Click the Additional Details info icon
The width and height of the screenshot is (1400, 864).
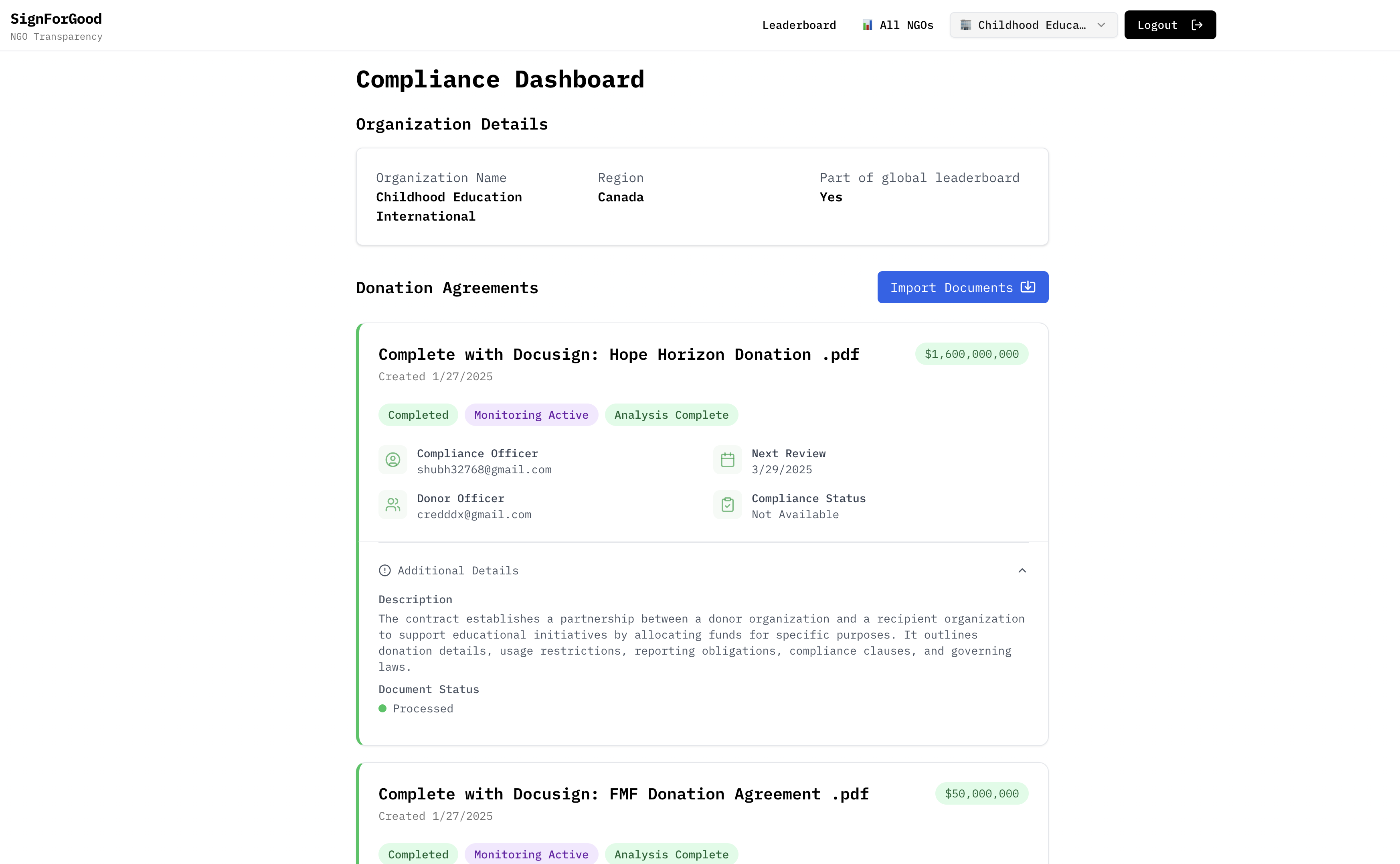pyautogui.click(x=385, y=570)
